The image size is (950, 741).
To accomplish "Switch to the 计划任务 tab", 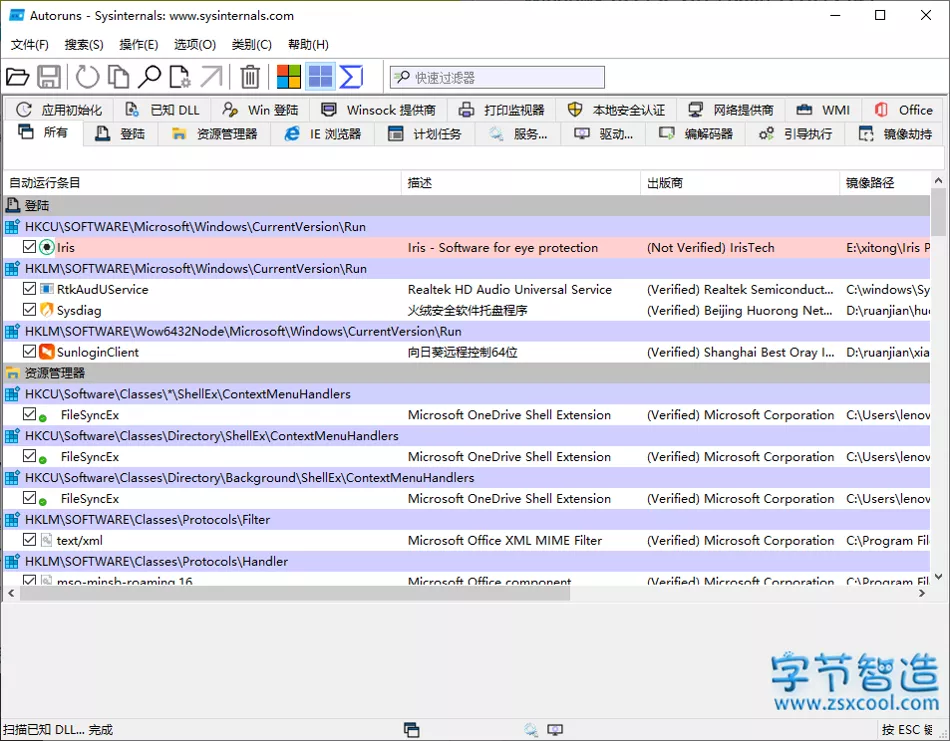I will click(x=425, y=134).
